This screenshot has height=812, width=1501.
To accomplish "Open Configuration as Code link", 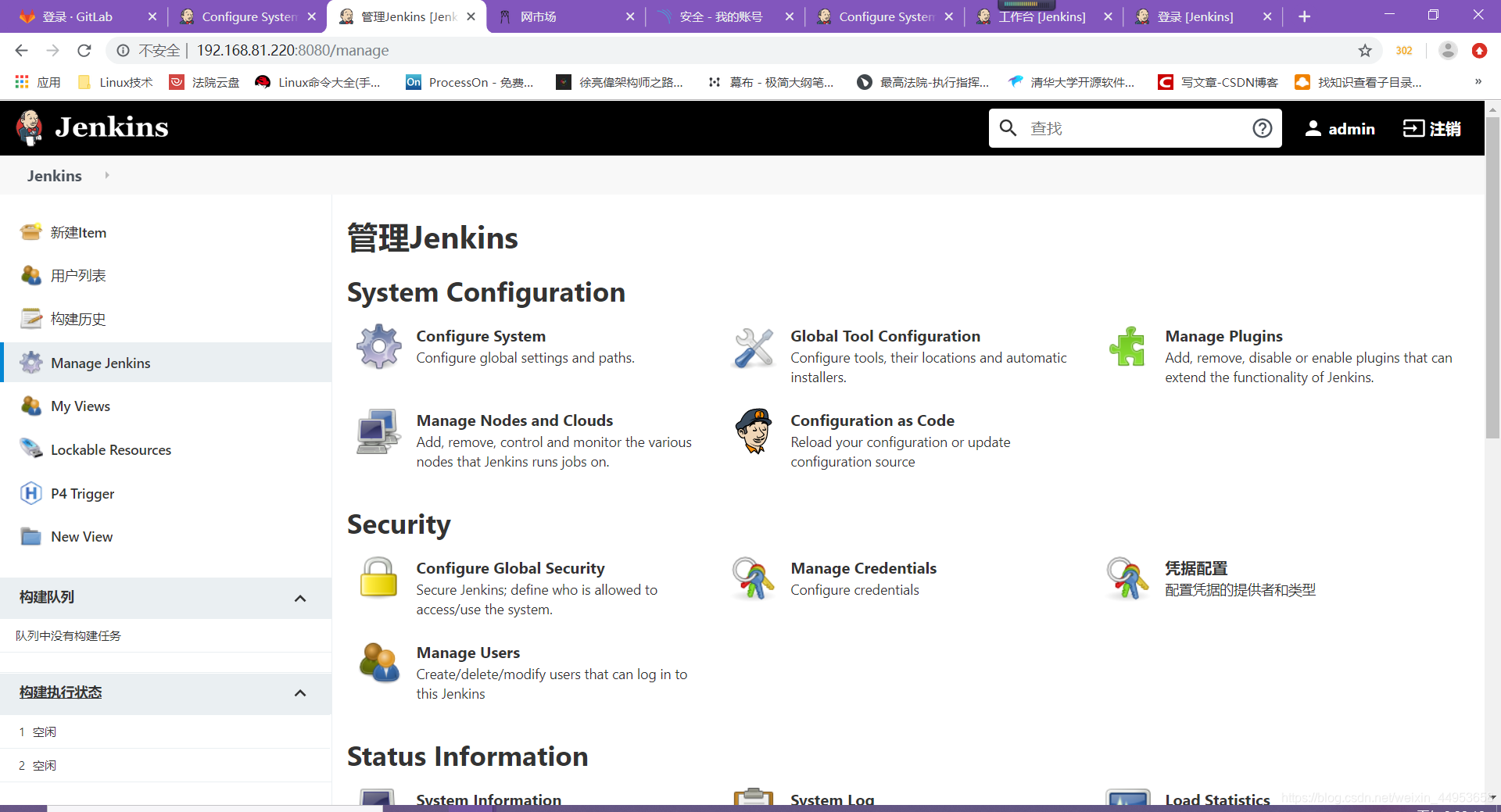I will (872, 420).
